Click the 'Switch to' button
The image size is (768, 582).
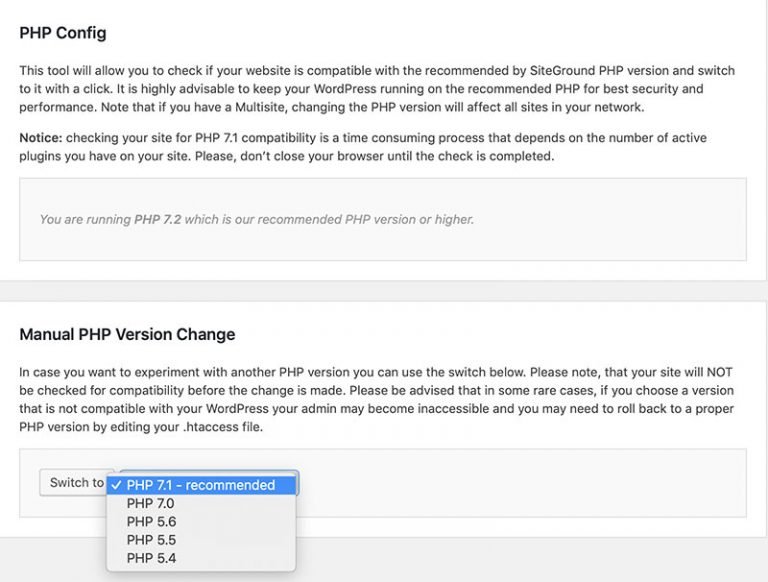tap(74, 483)
